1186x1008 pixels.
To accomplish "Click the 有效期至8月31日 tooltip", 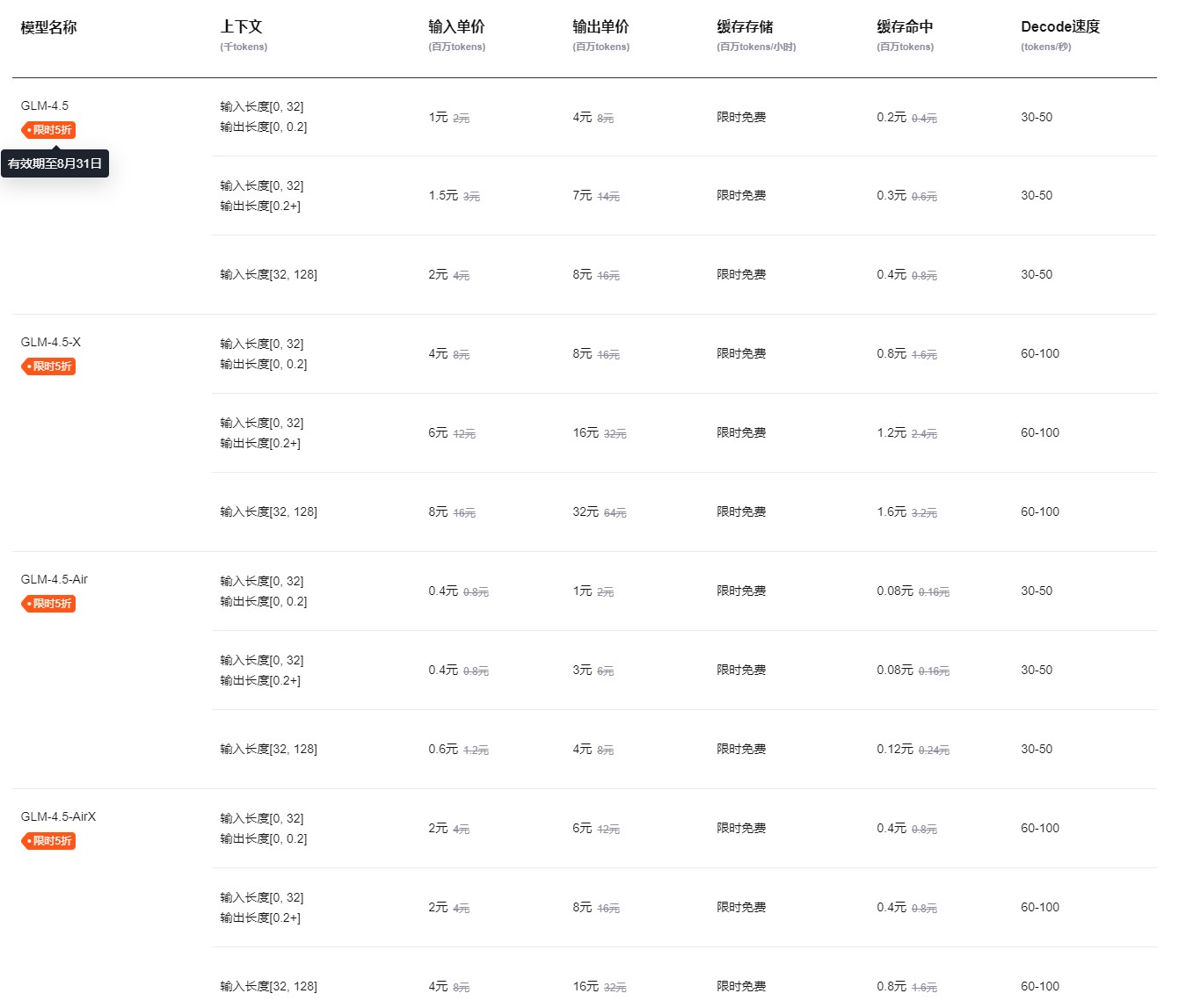I will click(x=55, y=163).
